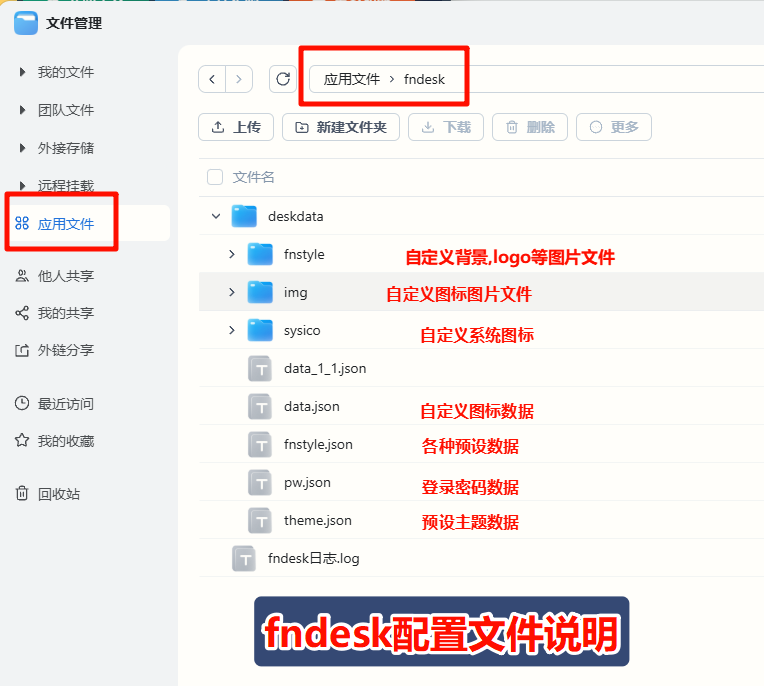The height and width of the screenshot is (686, 764).
Task: Collapse the deskdata folder tree
Action: pos(215,216)
